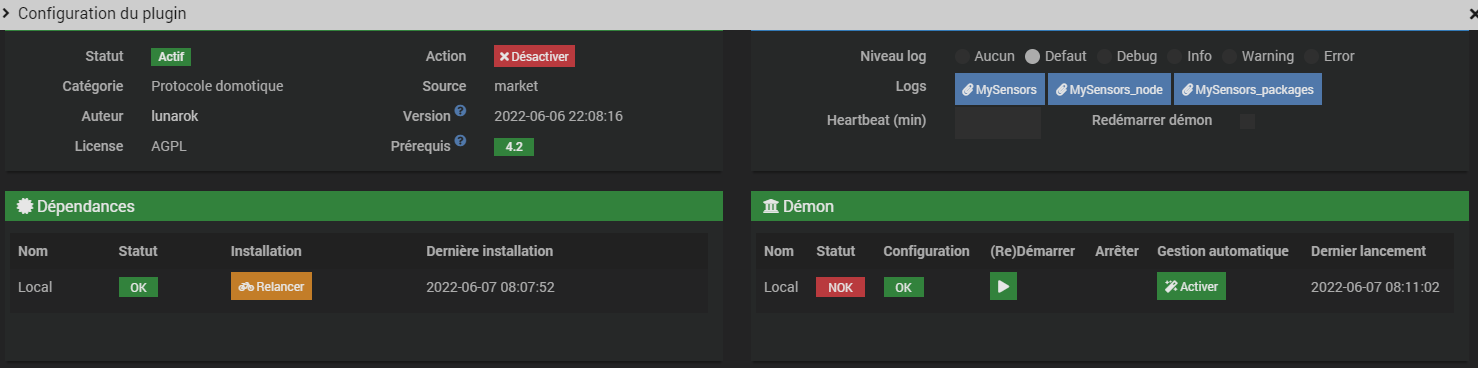Close the plugin configuration panel

[1472, 13]
